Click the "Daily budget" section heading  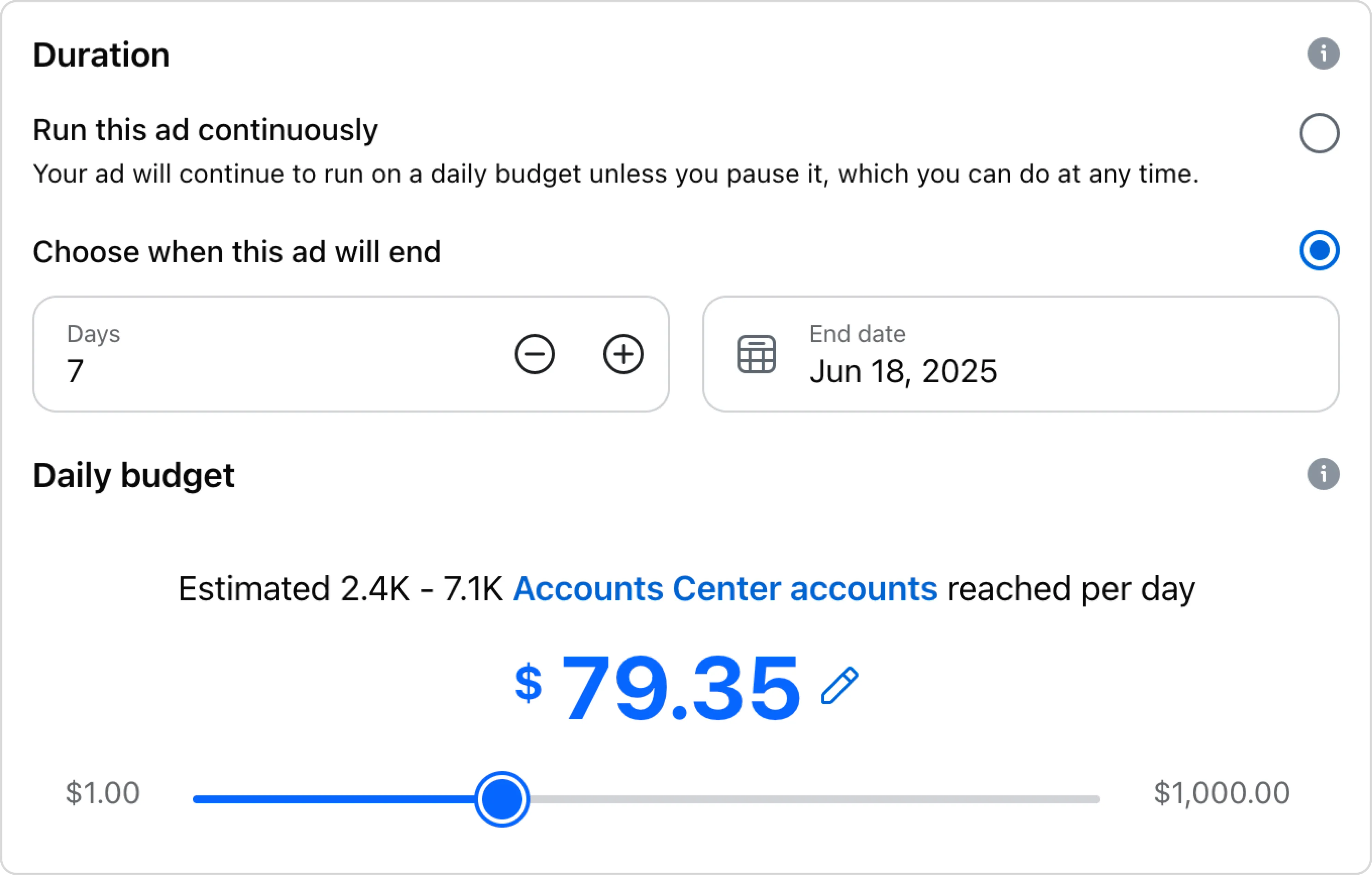point(133,475)
